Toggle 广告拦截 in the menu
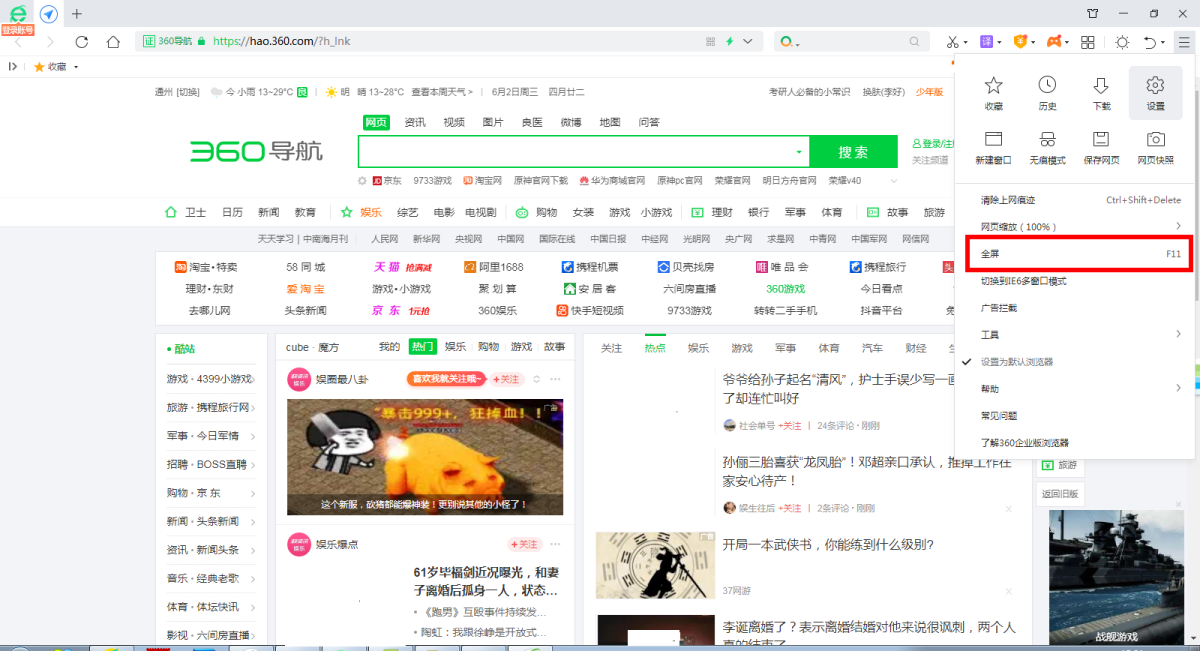Viewport: 1200px width, 651px height. pyautogui.click(x=1000, y=308)
